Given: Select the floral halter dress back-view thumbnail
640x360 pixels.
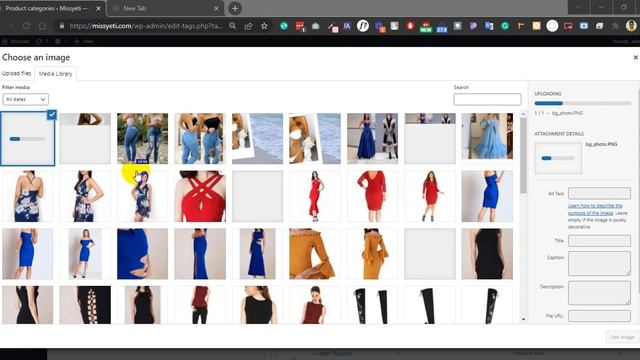Looking at the screenshot, I should [27, 196].
